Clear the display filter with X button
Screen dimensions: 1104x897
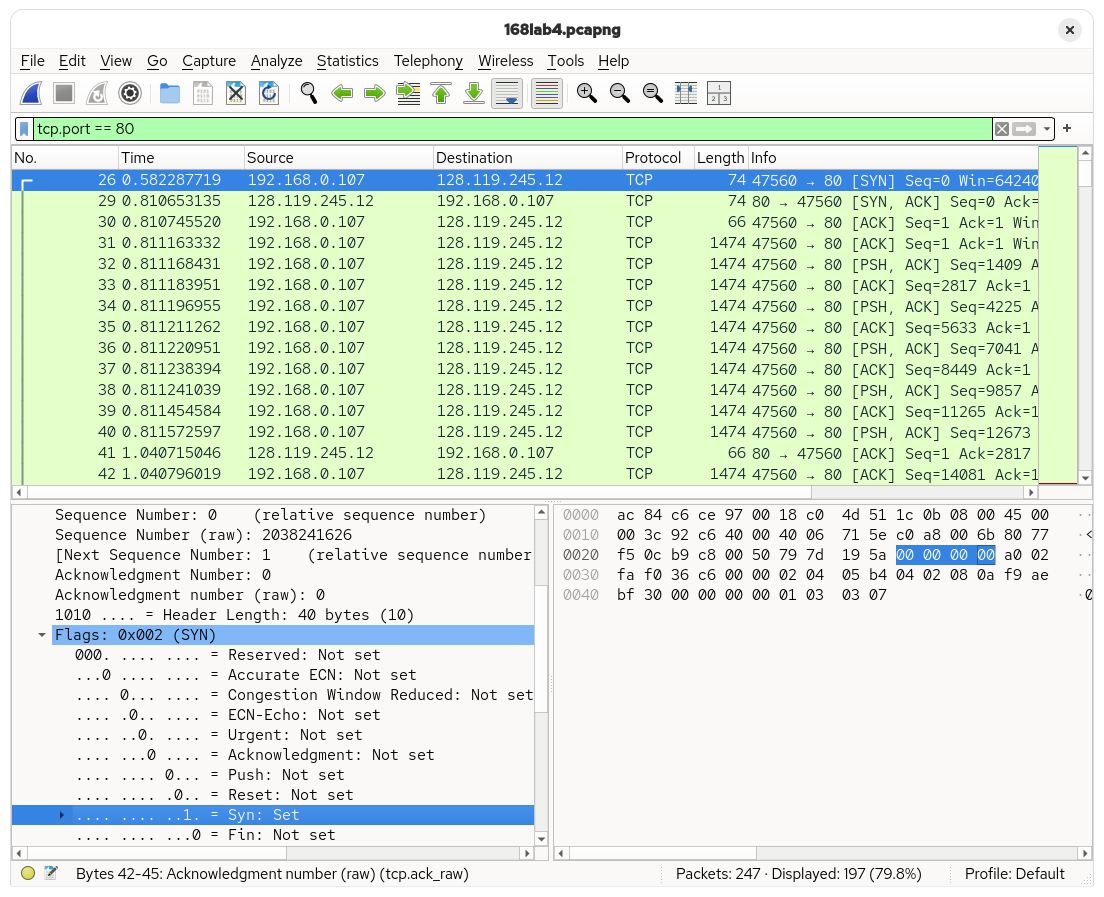pos(1001,129)
